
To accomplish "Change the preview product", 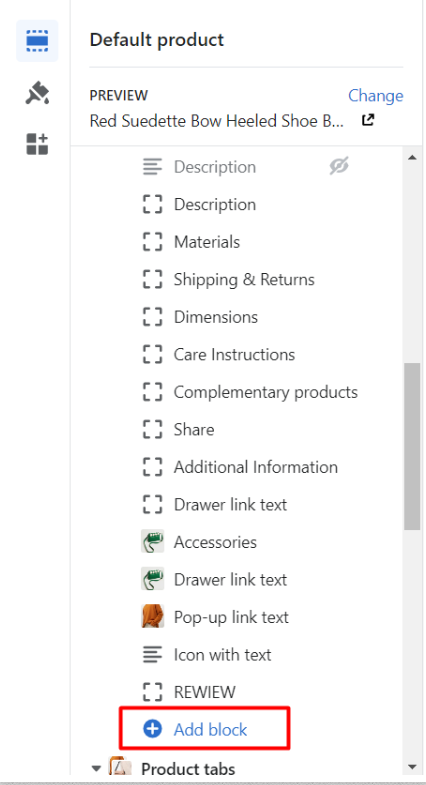I will pos(375,95).
